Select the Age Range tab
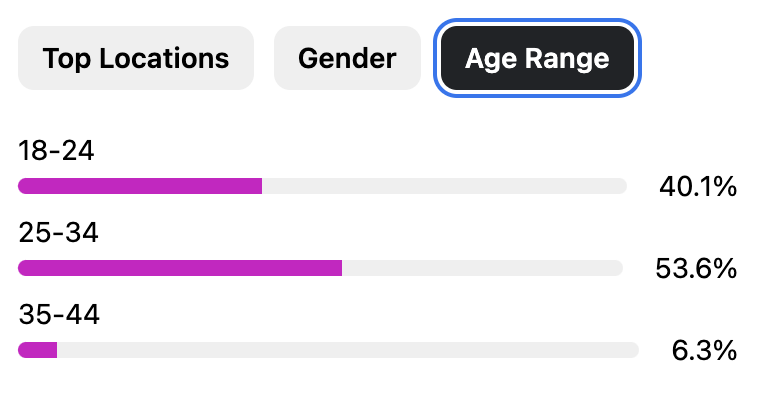Image resolution: width=772 pixels, height=396 pixels. pyautogui.click(x=537, y=58)
